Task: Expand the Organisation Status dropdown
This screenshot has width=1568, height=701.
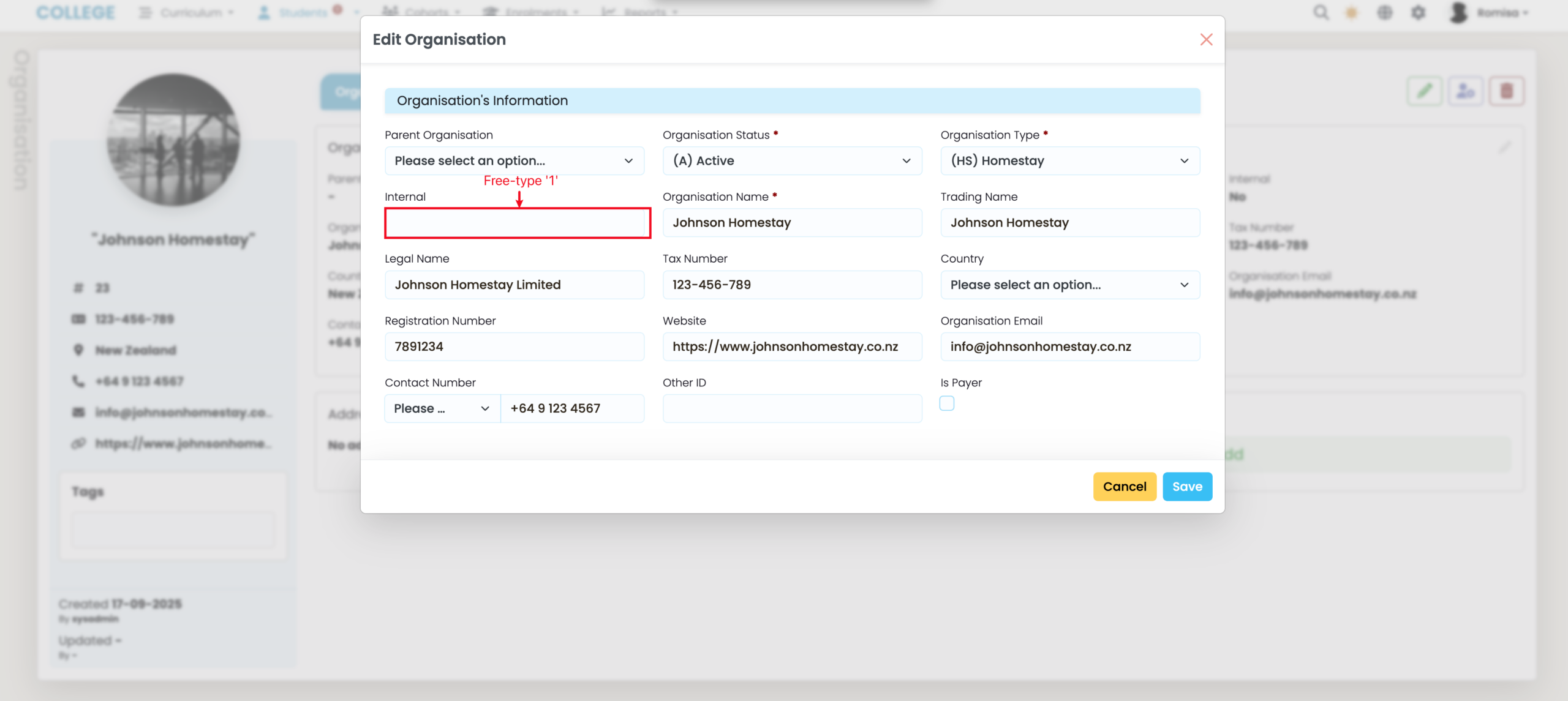Action: [x=792, y=161]
